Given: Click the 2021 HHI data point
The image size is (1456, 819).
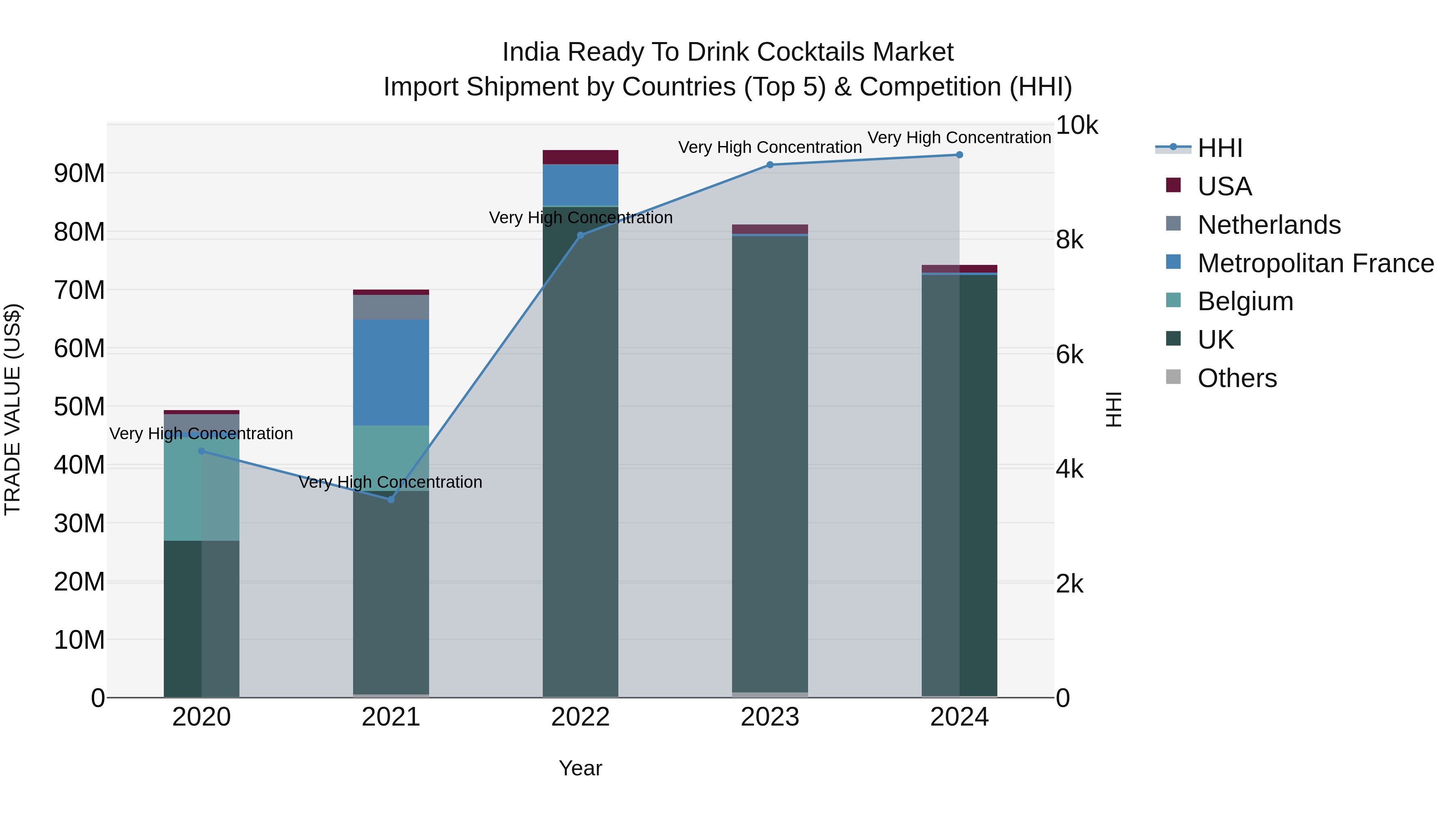Looking at the screenshot, I should coord(391,499).
